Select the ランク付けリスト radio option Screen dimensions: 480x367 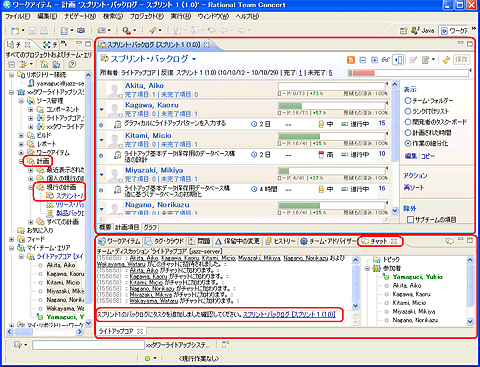pyautogui.click(x=407, y=111)
